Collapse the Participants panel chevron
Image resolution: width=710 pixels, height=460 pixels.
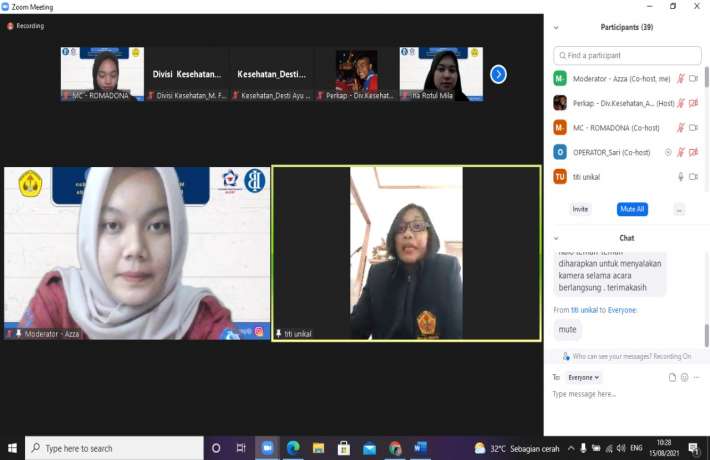pyautogui.click(x=556, y=27)
